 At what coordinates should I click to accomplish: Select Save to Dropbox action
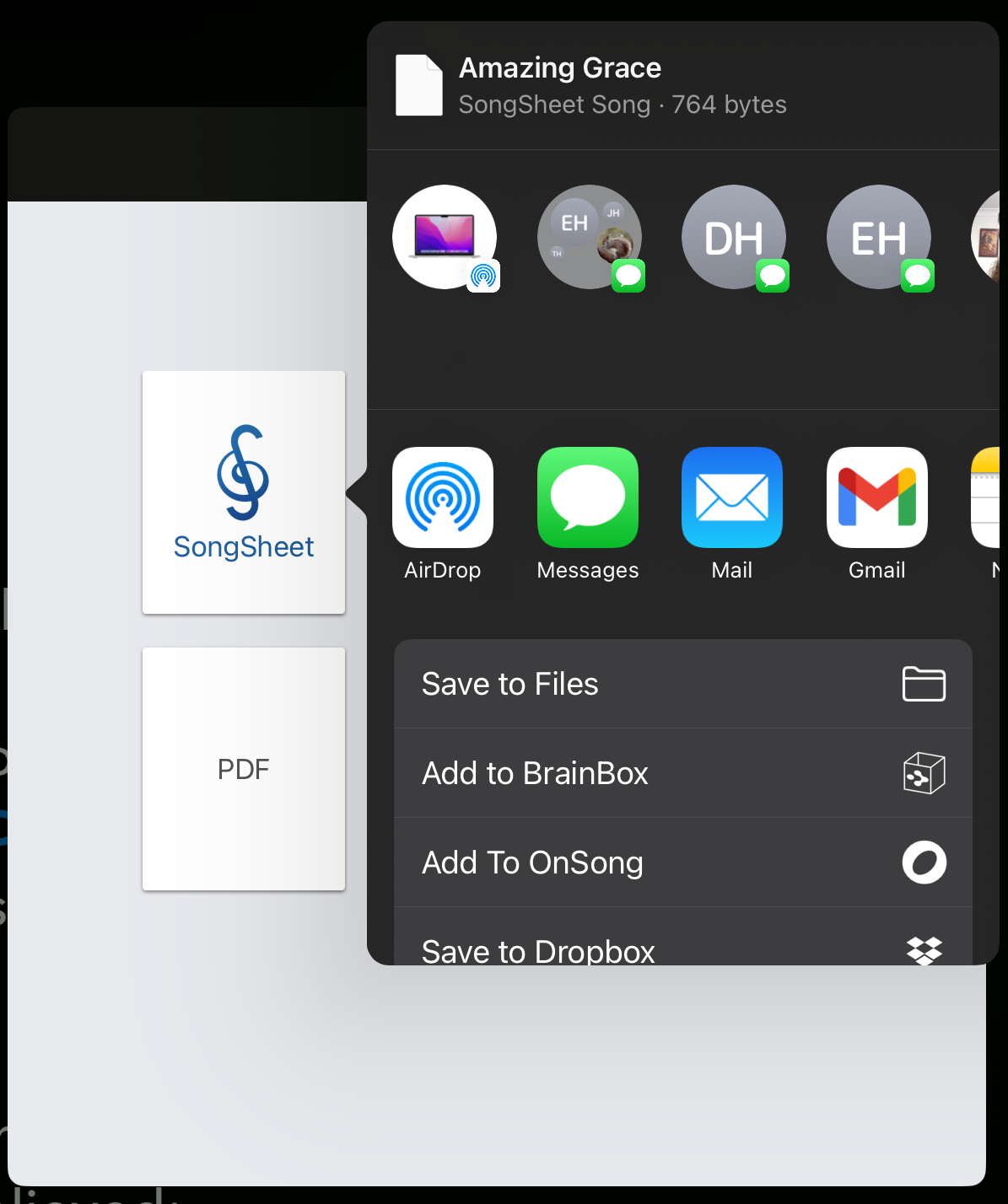point(683,936)
